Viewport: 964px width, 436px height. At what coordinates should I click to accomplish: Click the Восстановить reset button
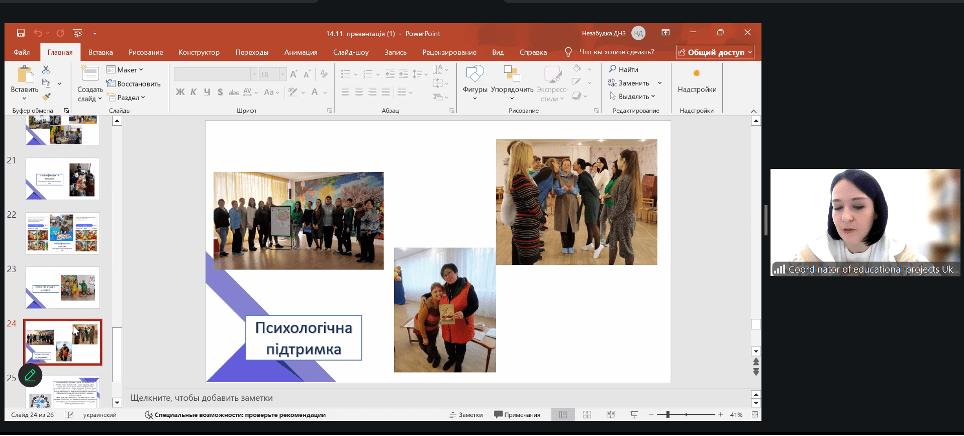[x=132, y=83]
